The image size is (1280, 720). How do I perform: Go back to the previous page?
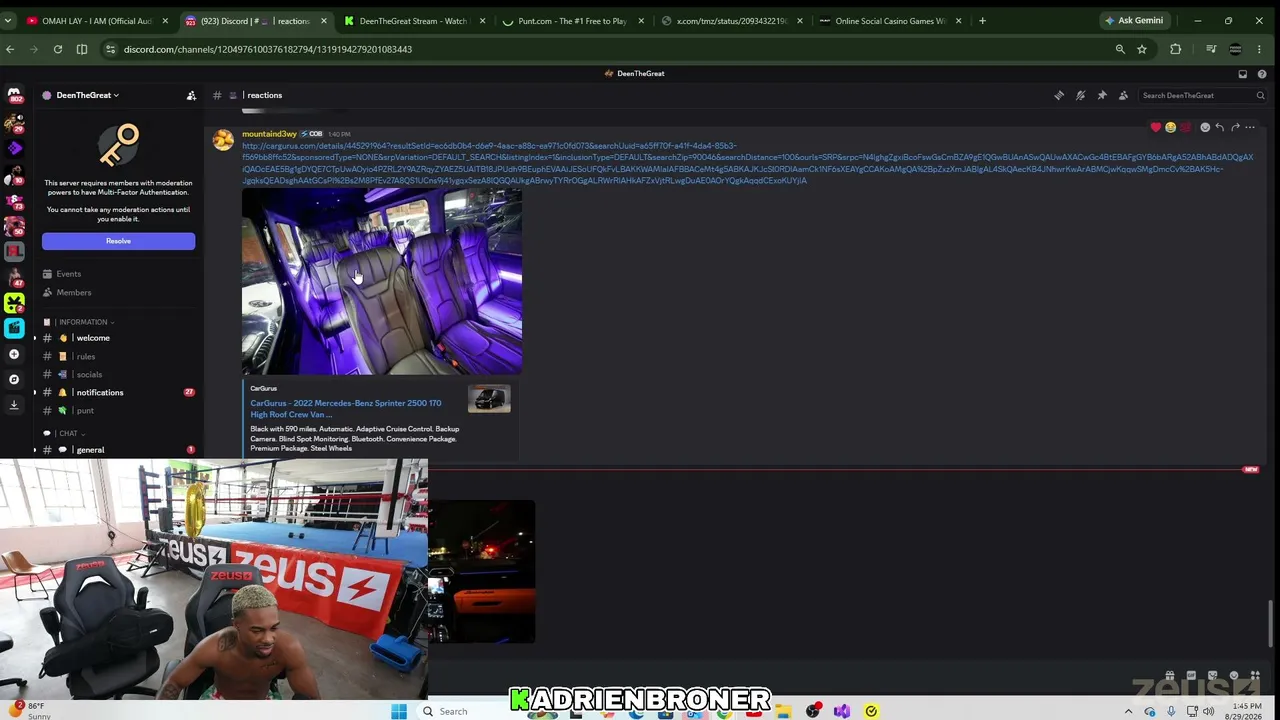[10, 49]
